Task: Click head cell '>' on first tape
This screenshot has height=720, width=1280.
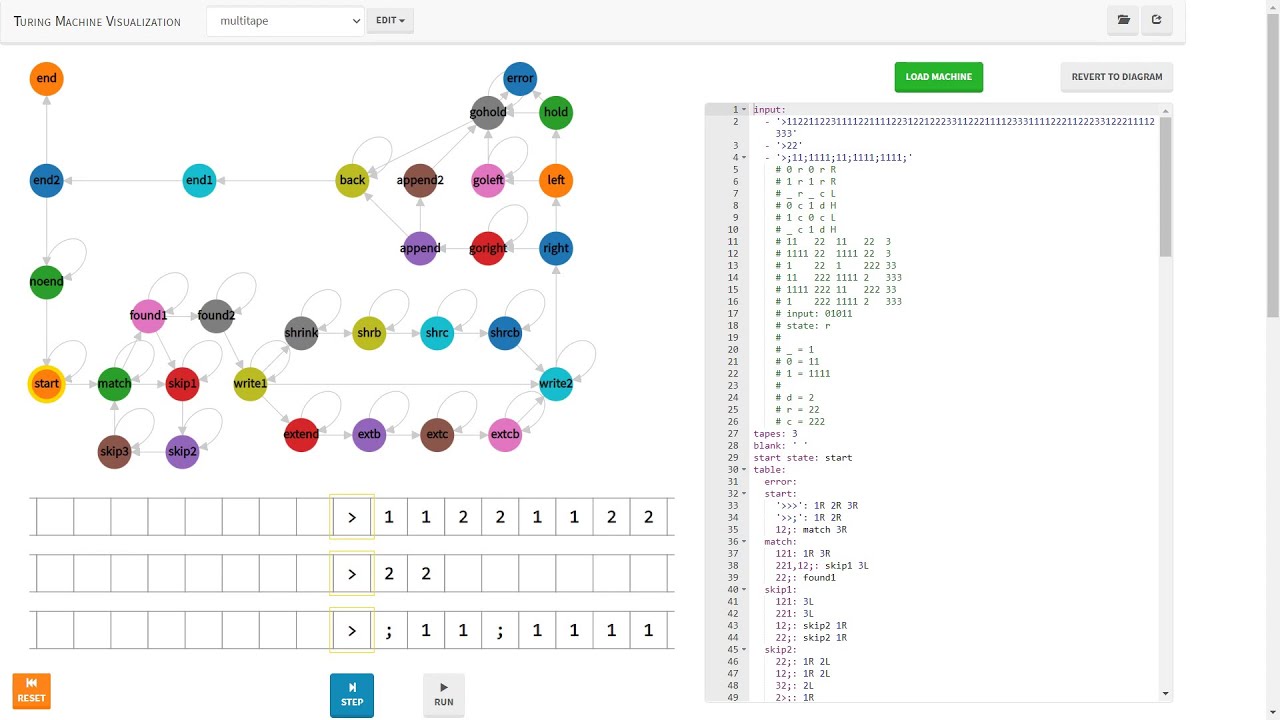Action: coord(352,517)
